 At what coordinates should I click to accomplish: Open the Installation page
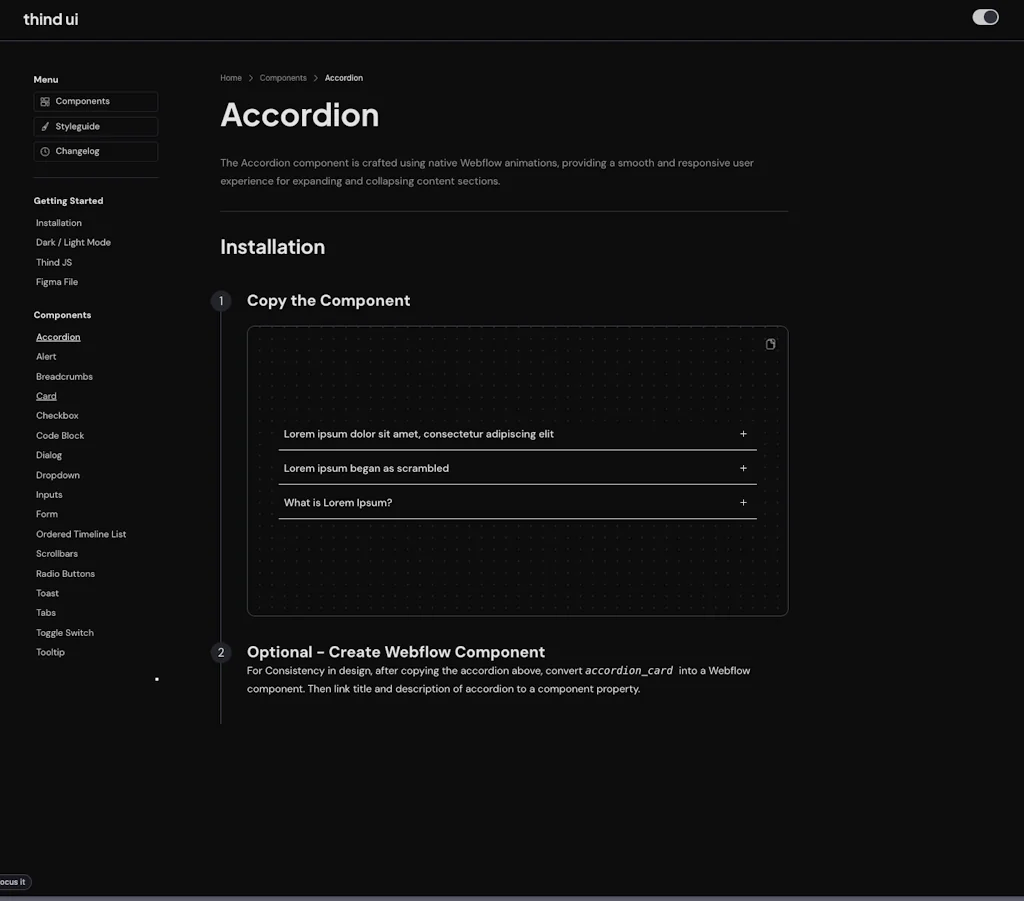coord(58,222)
